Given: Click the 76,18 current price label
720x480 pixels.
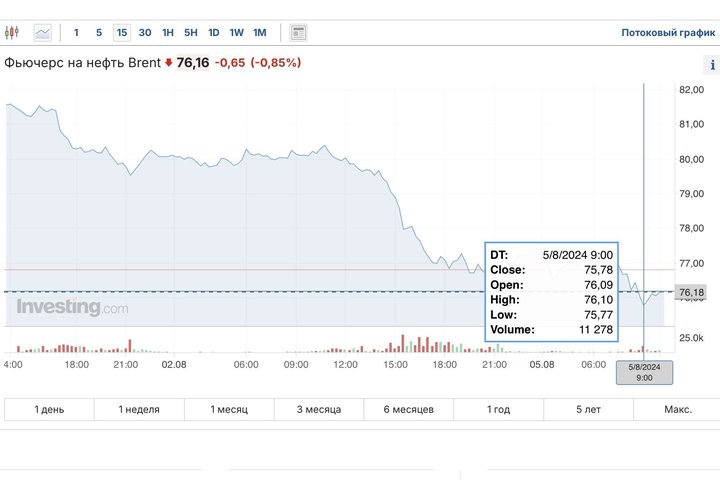Looking at the screenshot, I should [x=690, y=293].
